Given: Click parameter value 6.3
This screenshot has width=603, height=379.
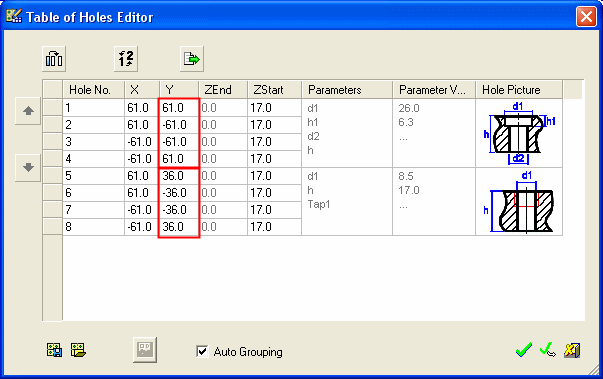Looking at the screenshot, I should coord(406,122).
